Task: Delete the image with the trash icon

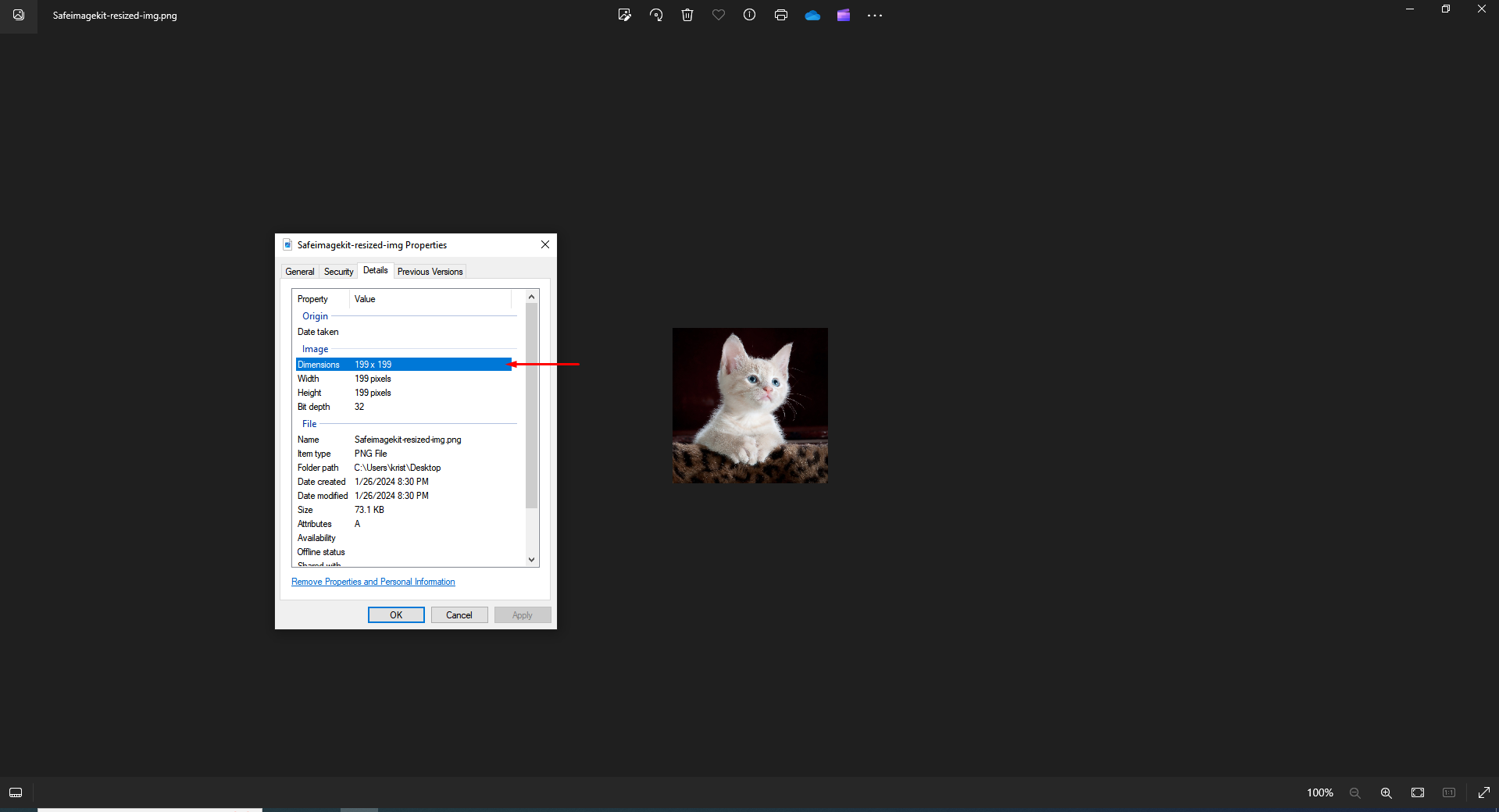Action: point(687,15)
